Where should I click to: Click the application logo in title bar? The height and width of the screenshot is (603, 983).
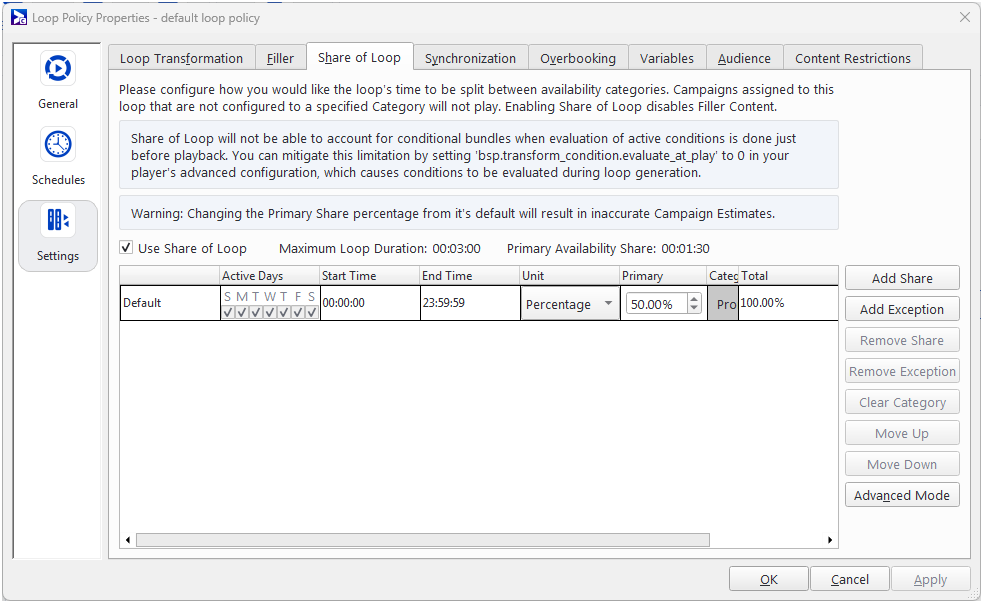click(x=17, y=17)
